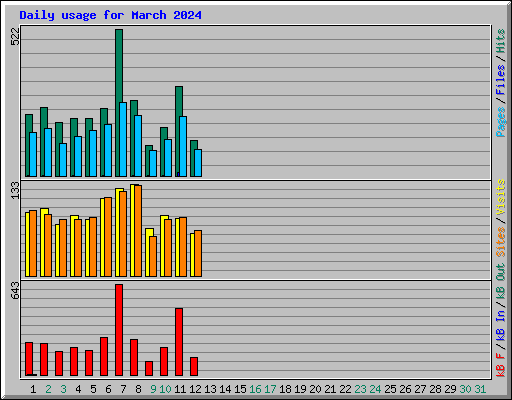The height and width of the screenshot is (400, 512).
Task: Click the chart title 'Daily usage for March 2024'
Action: (x=110, y=15)
